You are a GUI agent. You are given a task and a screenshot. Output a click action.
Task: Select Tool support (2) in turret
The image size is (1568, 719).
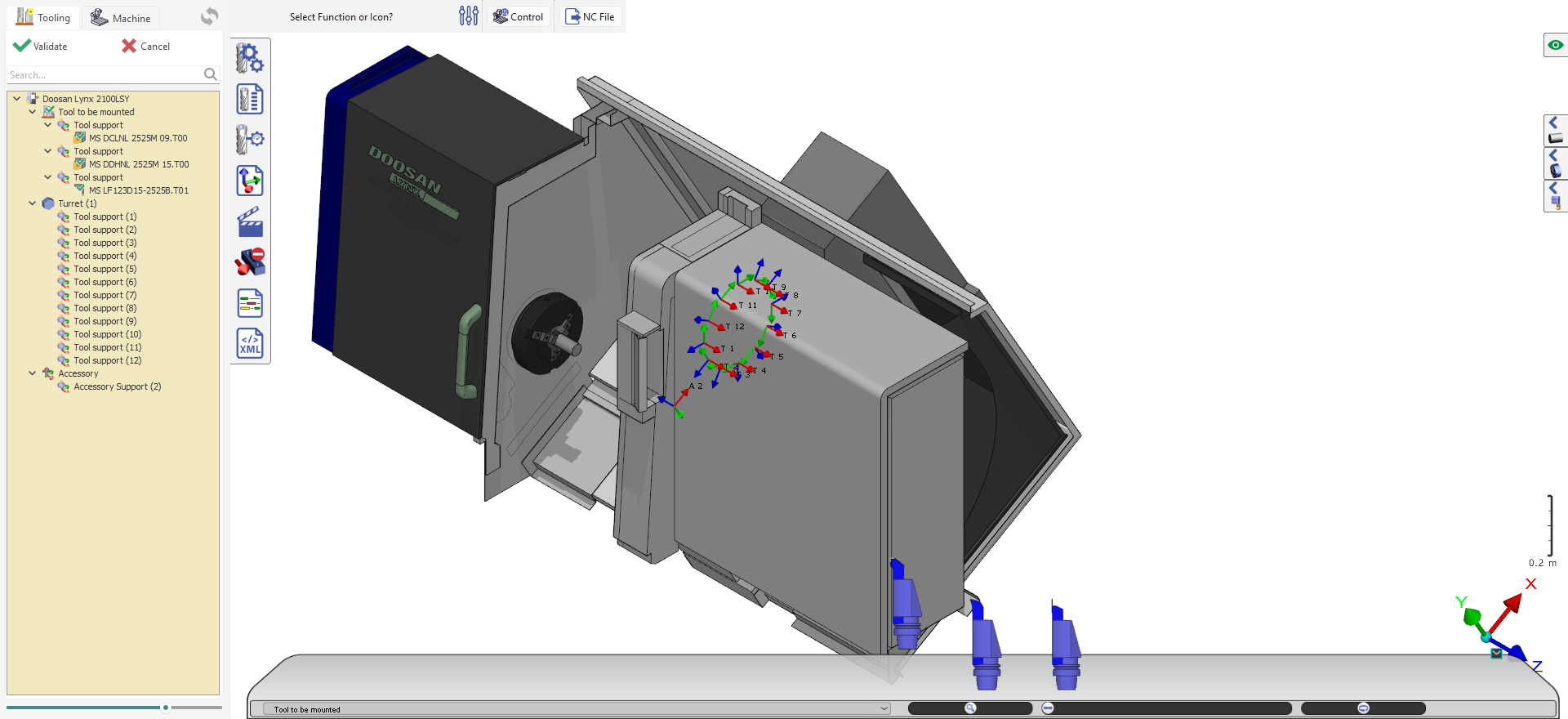click(105, 230)
